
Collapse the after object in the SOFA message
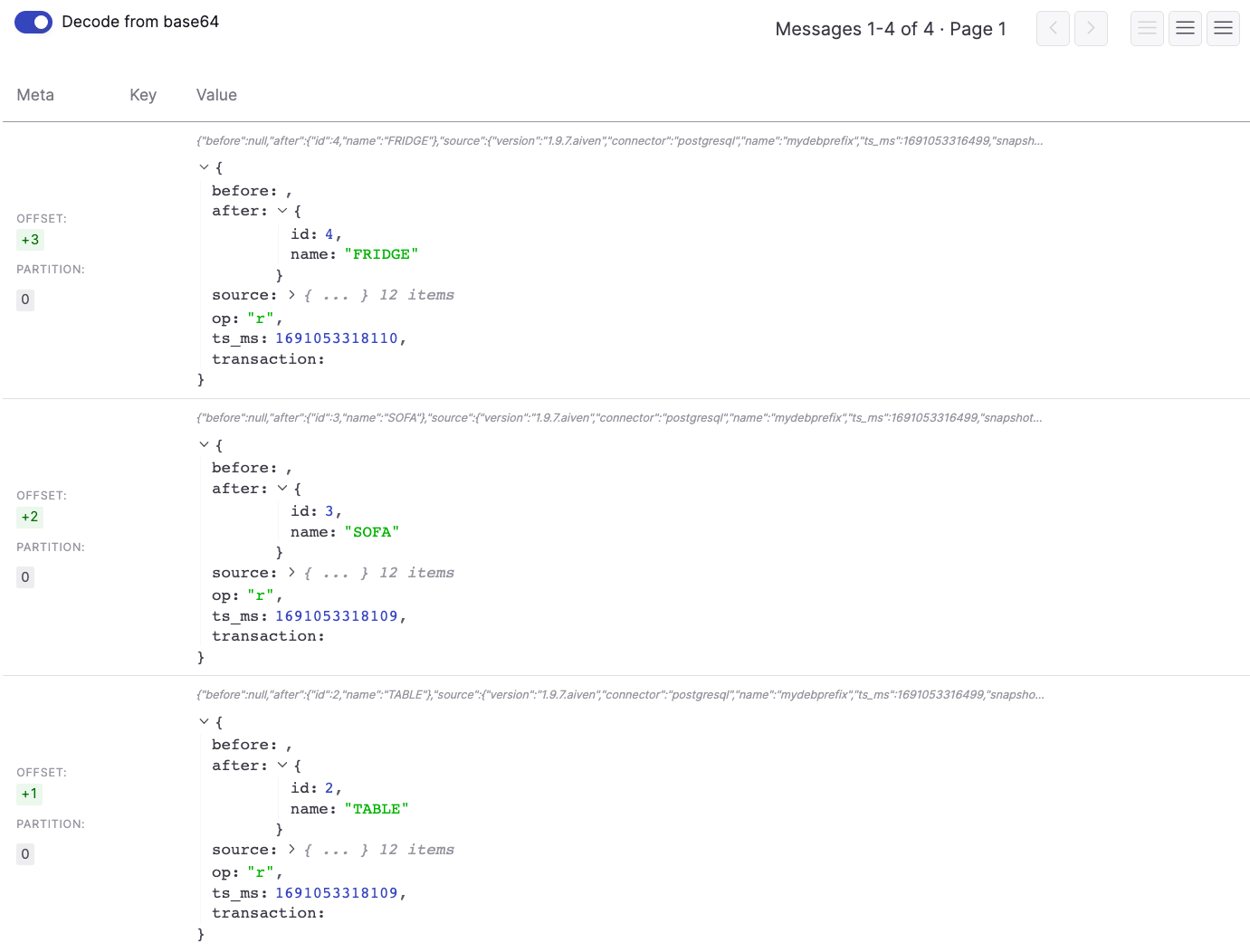(x=281, y=488)
